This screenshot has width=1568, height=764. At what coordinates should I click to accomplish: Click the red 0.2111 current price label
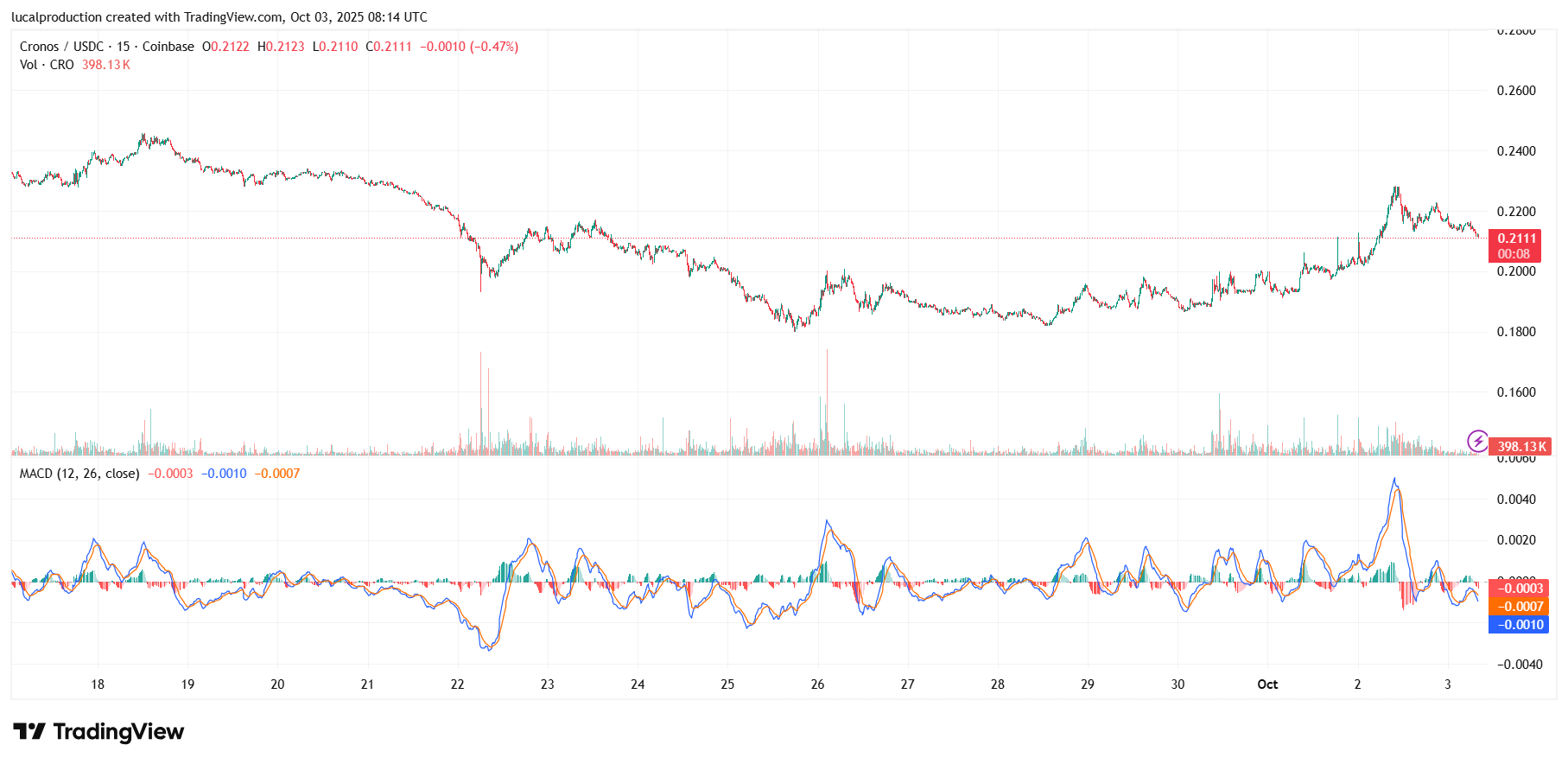pyautogui.click(x=1517, y=239)
